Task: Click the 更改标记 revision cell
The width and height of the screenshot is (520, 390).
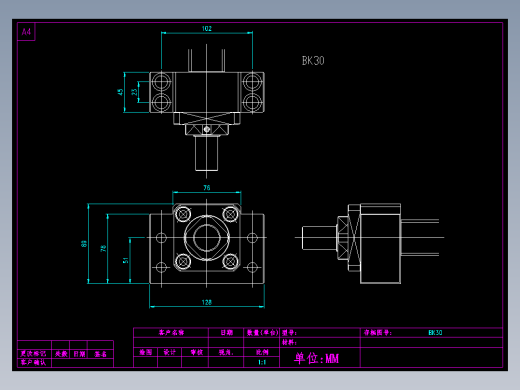Action: (x=33, y=354)
